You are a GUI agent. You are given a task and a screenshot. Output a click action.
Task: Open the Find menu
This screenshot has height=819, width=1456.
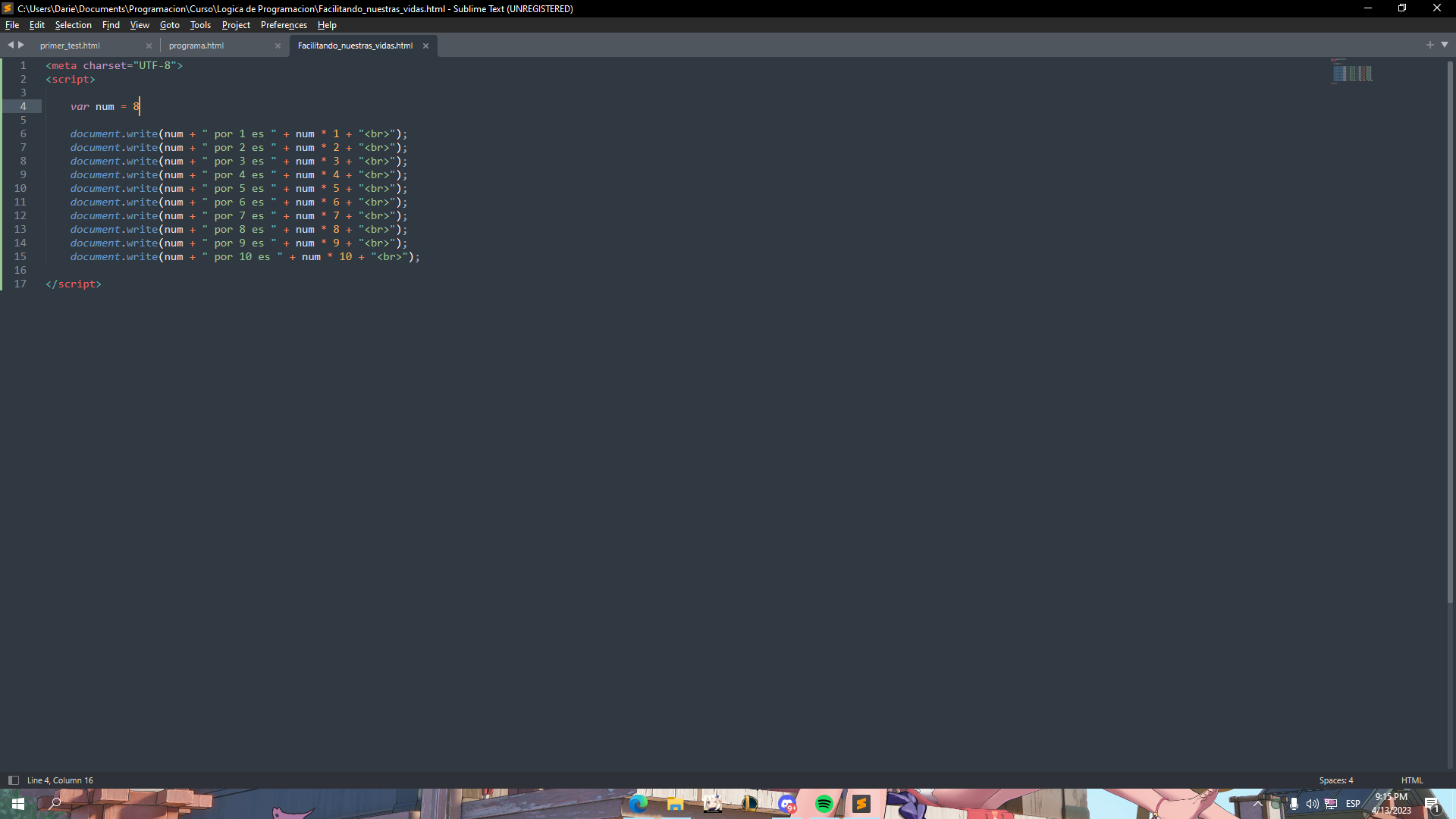pyautogui.click(x=111, y=25)
